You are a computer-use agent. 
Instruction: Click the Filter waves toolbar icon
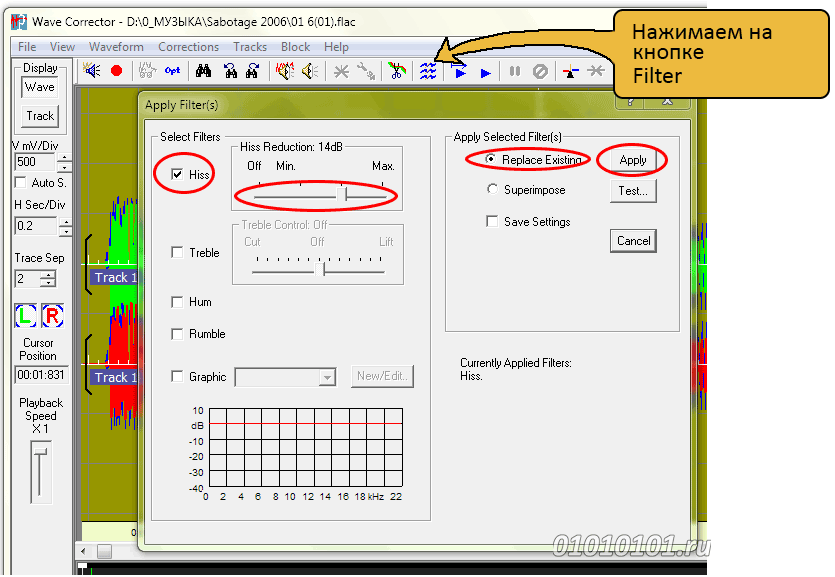point(428,71)
